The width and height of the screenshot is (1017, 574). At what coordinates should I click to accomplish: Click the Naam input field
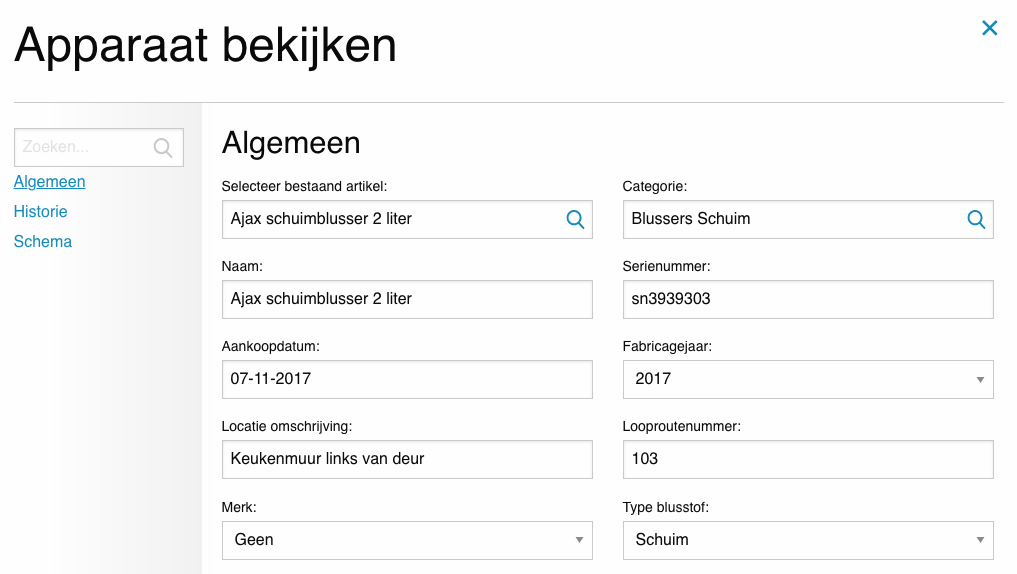coord(406,299)
